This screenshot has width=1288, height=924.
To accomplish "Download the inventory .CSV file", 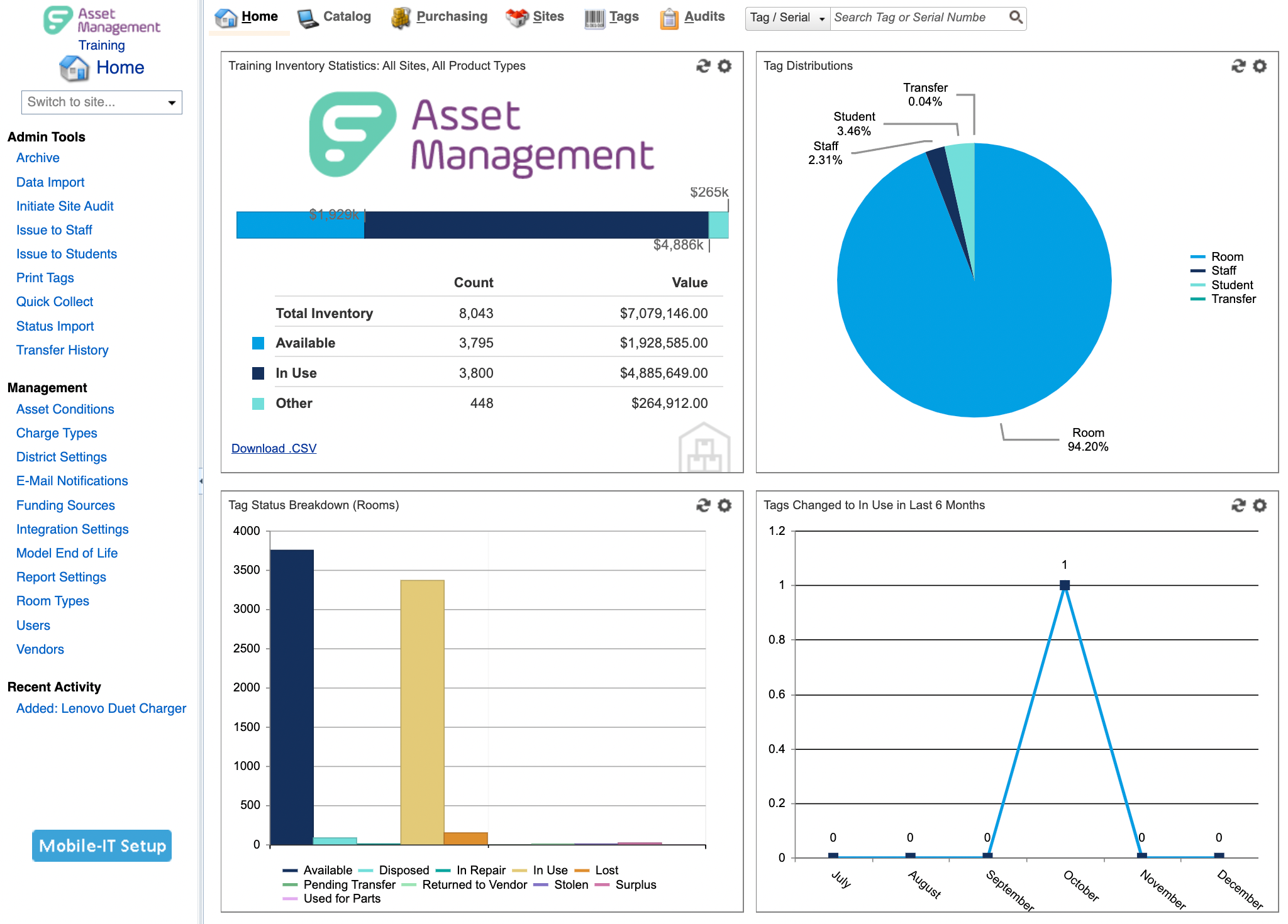I will [x=274, y=448].
